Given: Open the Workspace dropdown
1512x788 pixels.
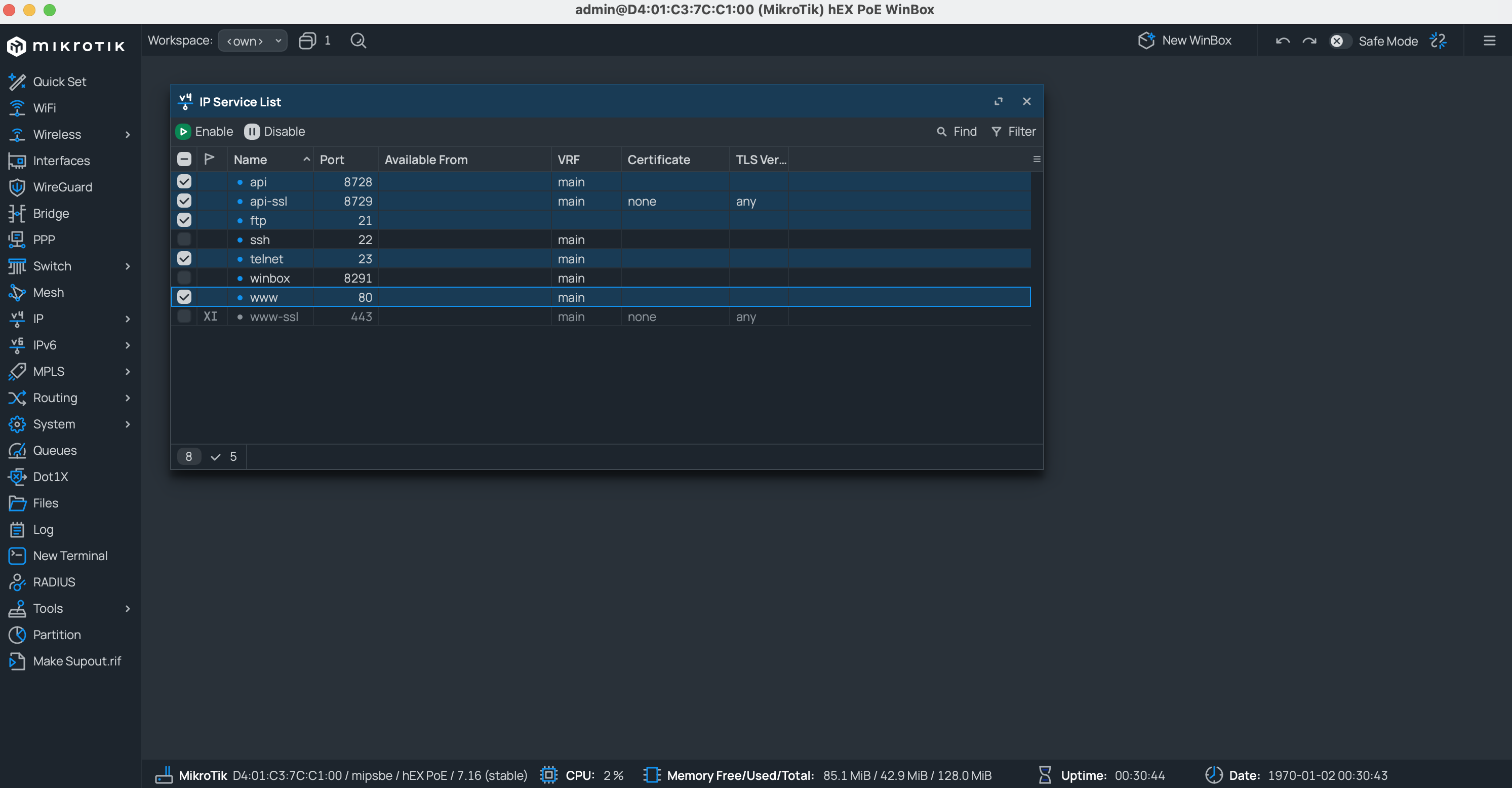Looking at the screenshot, I should [x=252, y=41].
